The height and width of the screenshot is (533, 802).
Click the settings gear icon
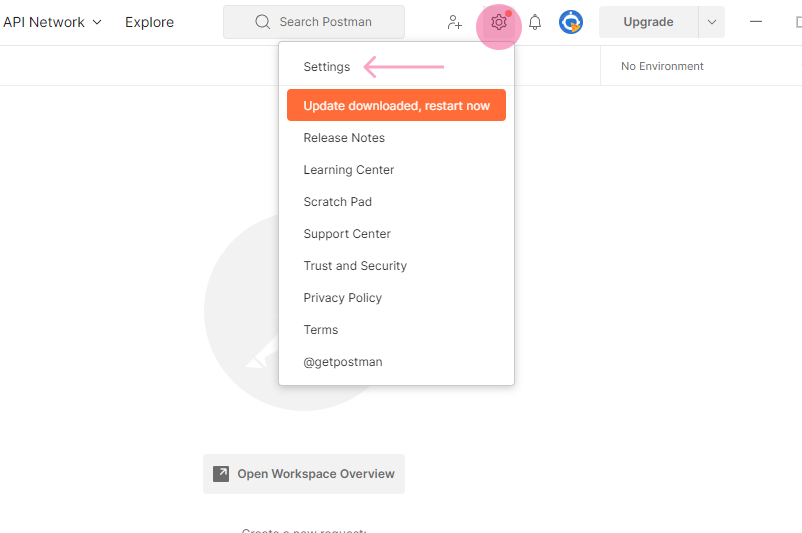pyautogui.click(x=499, y=22)
